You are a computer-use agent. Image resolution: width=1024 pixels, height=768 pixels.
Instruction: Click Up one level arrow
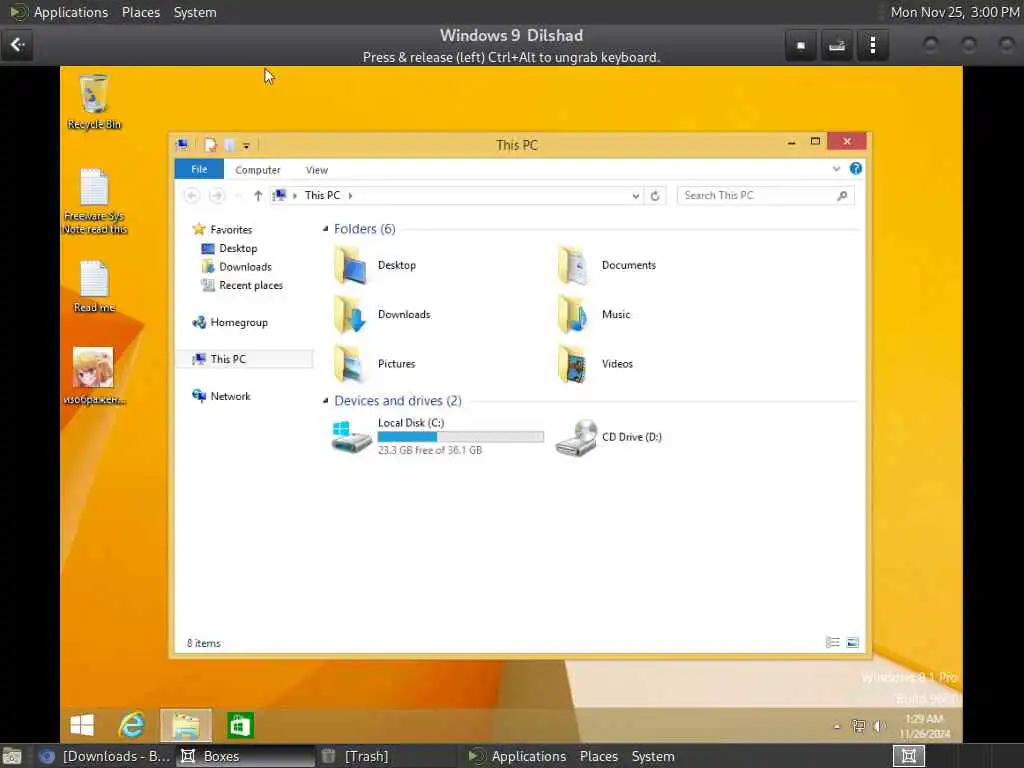[258, 195]
